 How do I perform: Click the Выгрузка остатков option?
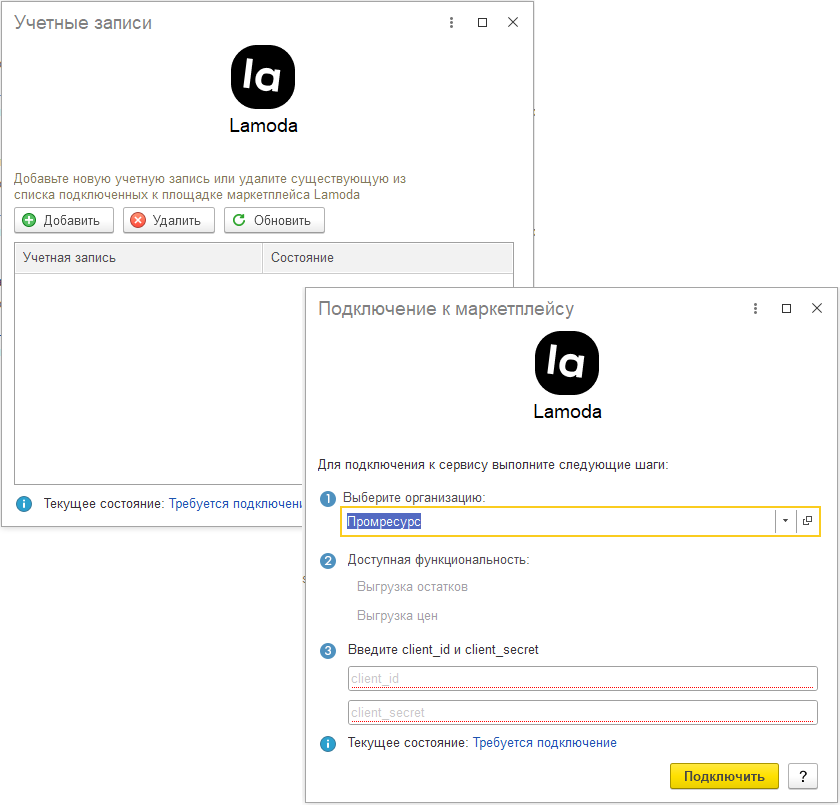412,587
